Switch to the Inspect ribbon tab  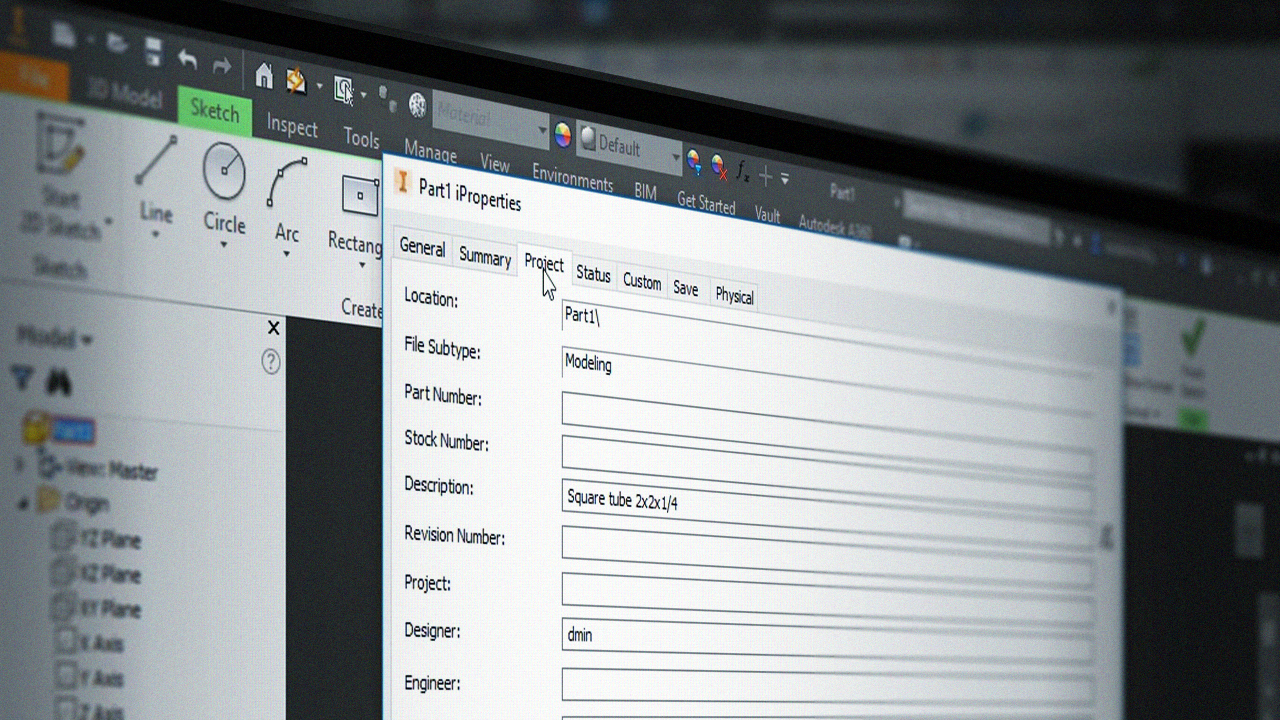coord(292,126)
